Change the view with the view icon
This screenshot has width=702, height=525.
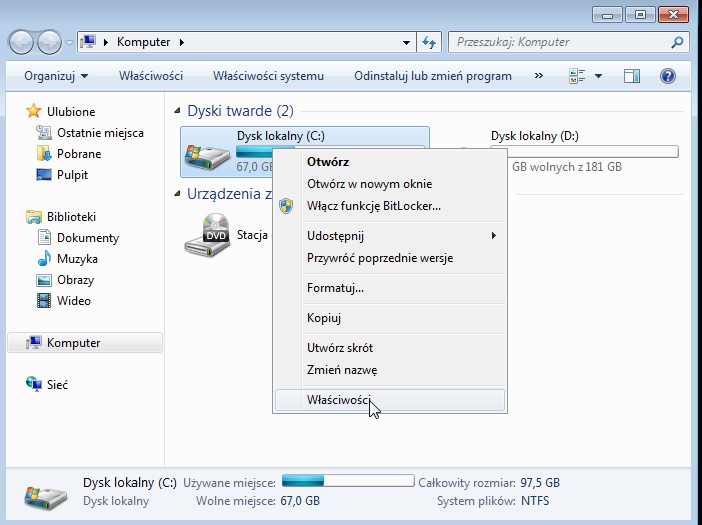[x=577, y=76]
